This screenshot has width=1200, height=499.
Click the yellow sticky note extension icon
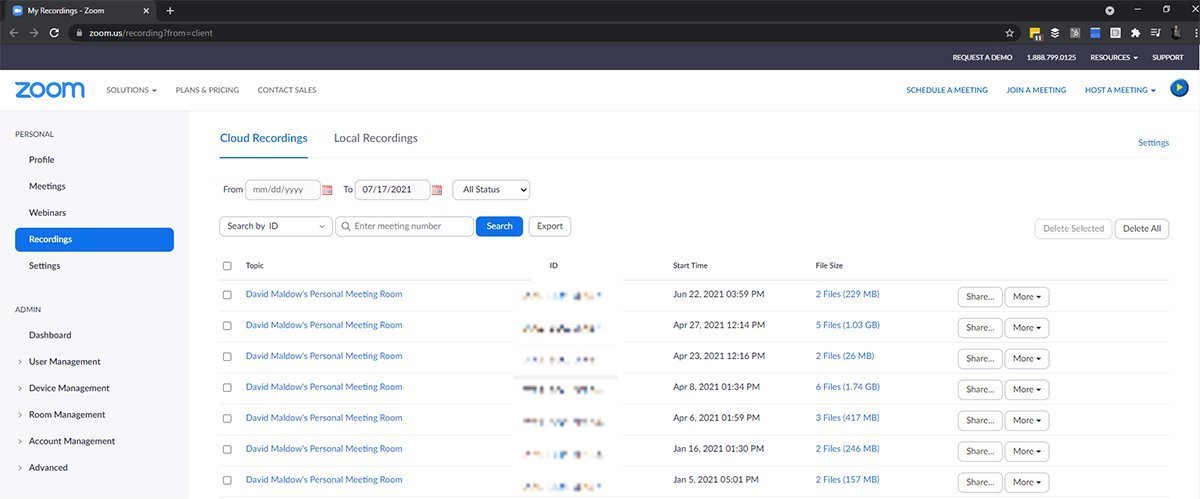coord(1035,32)
